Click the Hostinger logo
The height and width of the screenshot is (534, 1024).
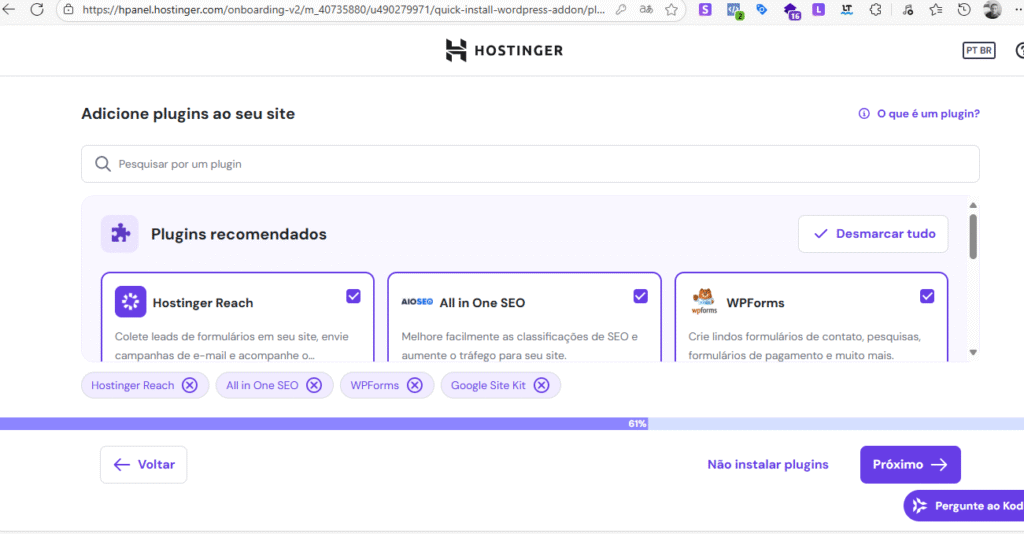504,50
